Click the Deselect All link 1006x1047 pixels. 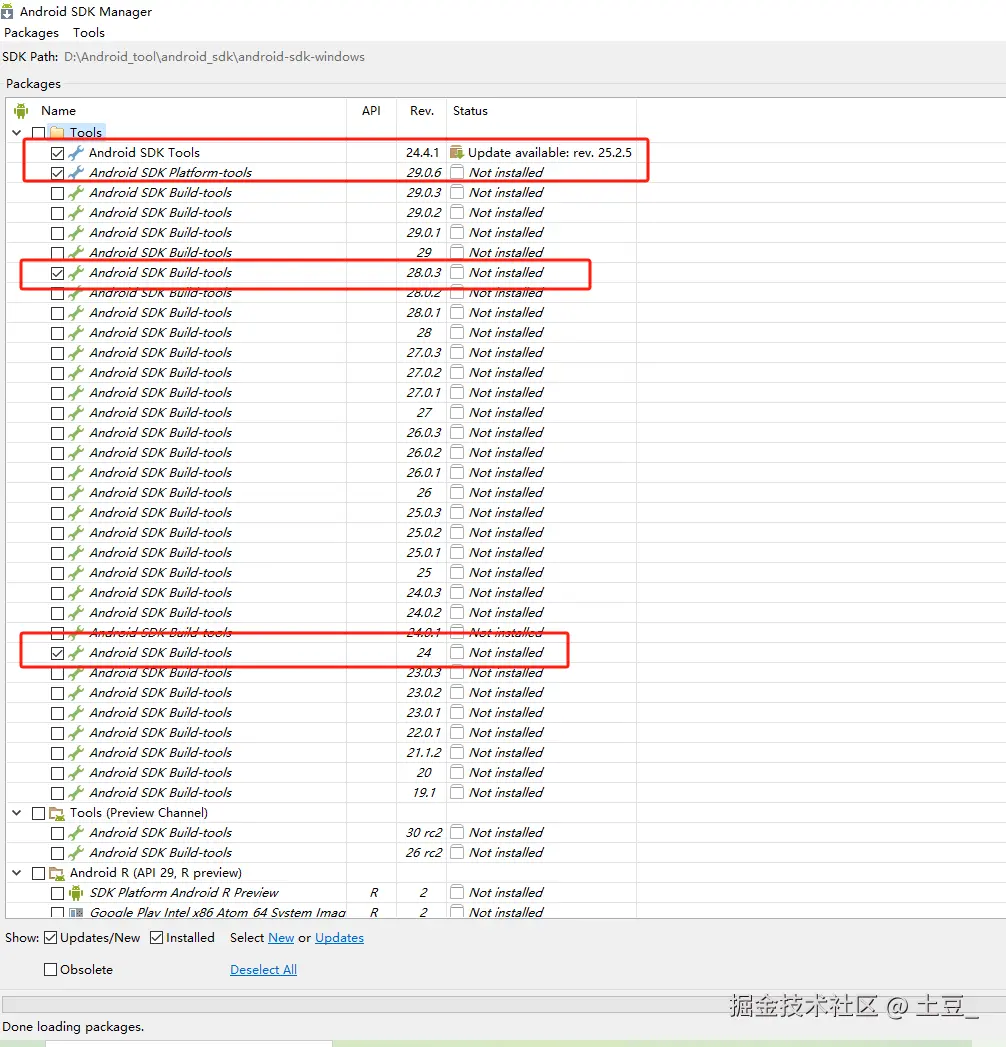264,970
